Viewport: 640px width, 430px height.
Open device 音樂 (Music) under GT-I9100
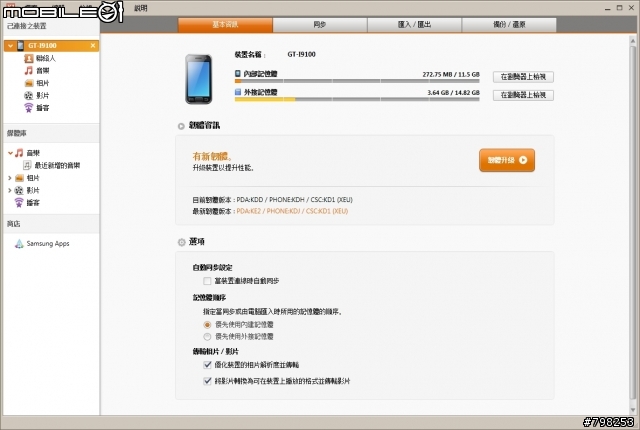(37, 71)
